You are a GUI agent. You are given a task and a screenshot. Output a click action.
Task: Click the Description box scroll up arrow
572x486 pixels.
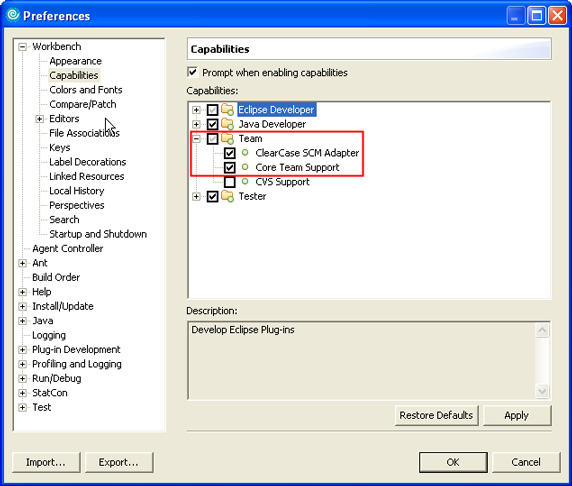tap(542, 330)
